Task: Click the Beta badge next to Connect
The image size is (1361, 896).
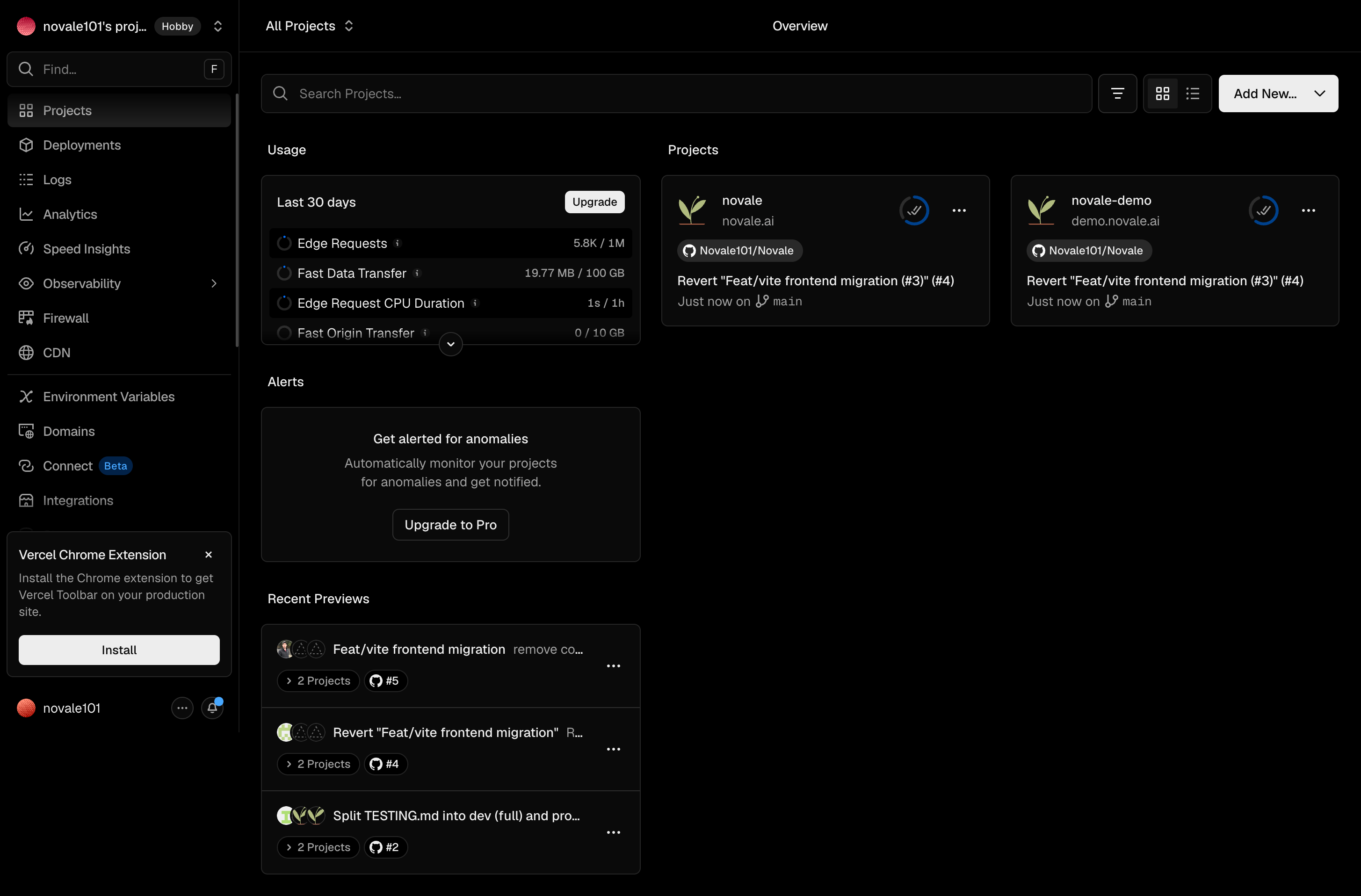Action: pos(116,465)
